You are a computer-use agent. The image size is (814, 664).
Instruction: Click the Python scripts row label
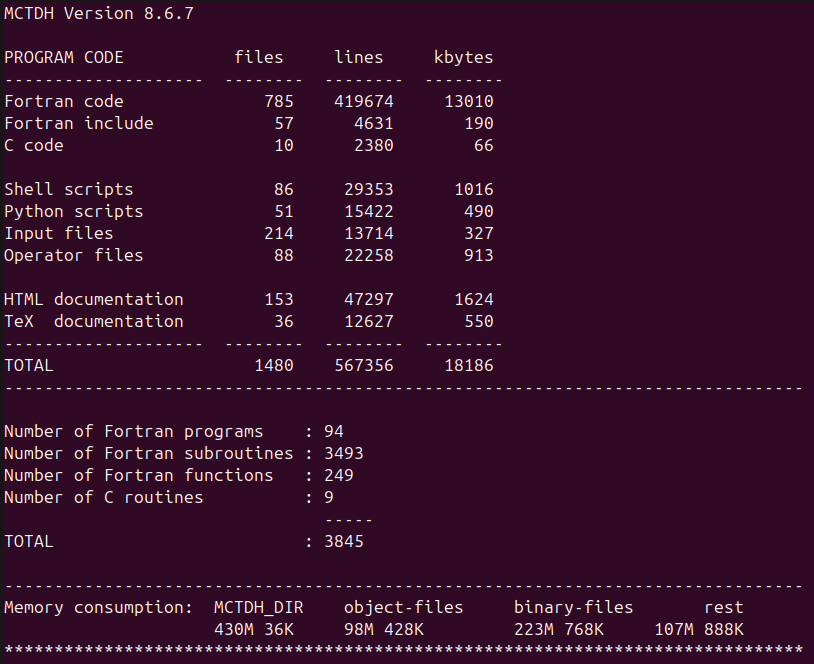pyautogui.click(x=74, y=211)
